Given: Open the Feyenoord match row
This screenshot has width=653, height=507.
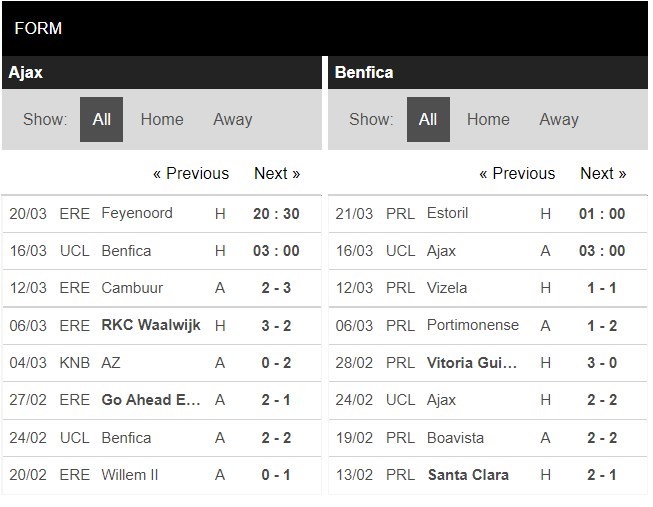Looking at the screenshot, I should [x=162, y=214].
